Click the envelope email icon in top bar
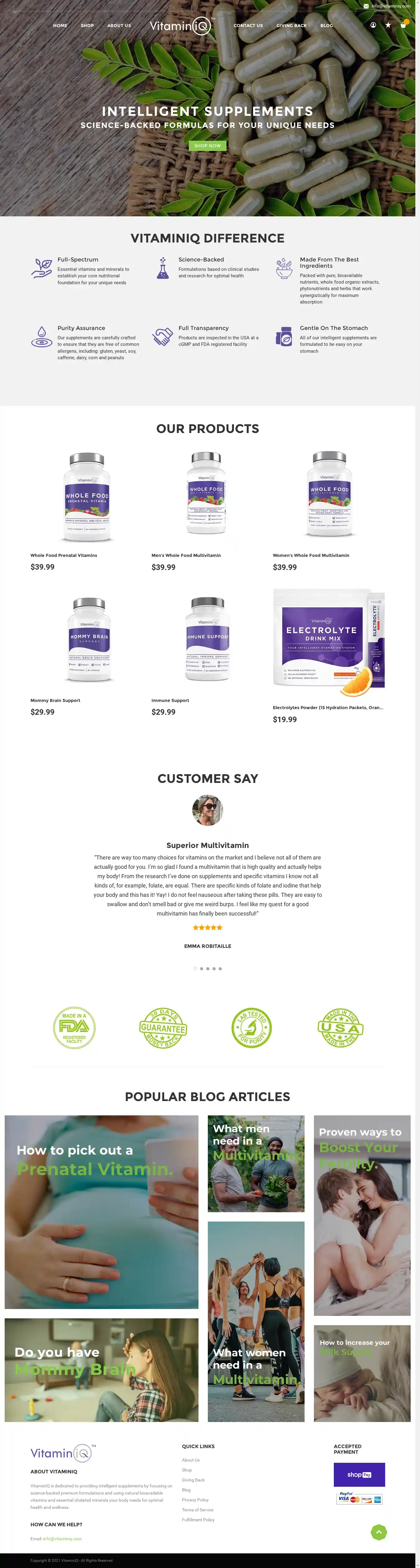 (366, 6)
